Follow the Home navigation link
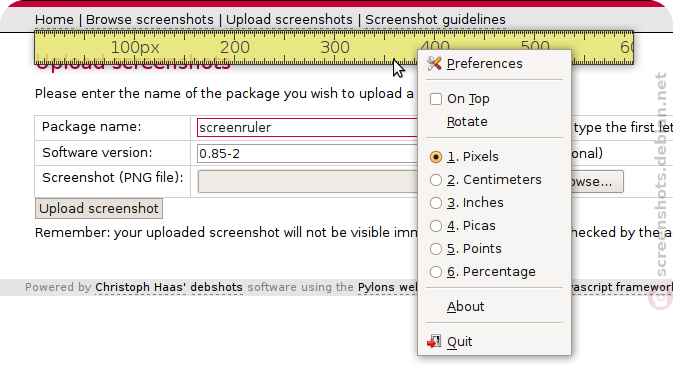This screenshot has width=673, height=371. point(54,20)
